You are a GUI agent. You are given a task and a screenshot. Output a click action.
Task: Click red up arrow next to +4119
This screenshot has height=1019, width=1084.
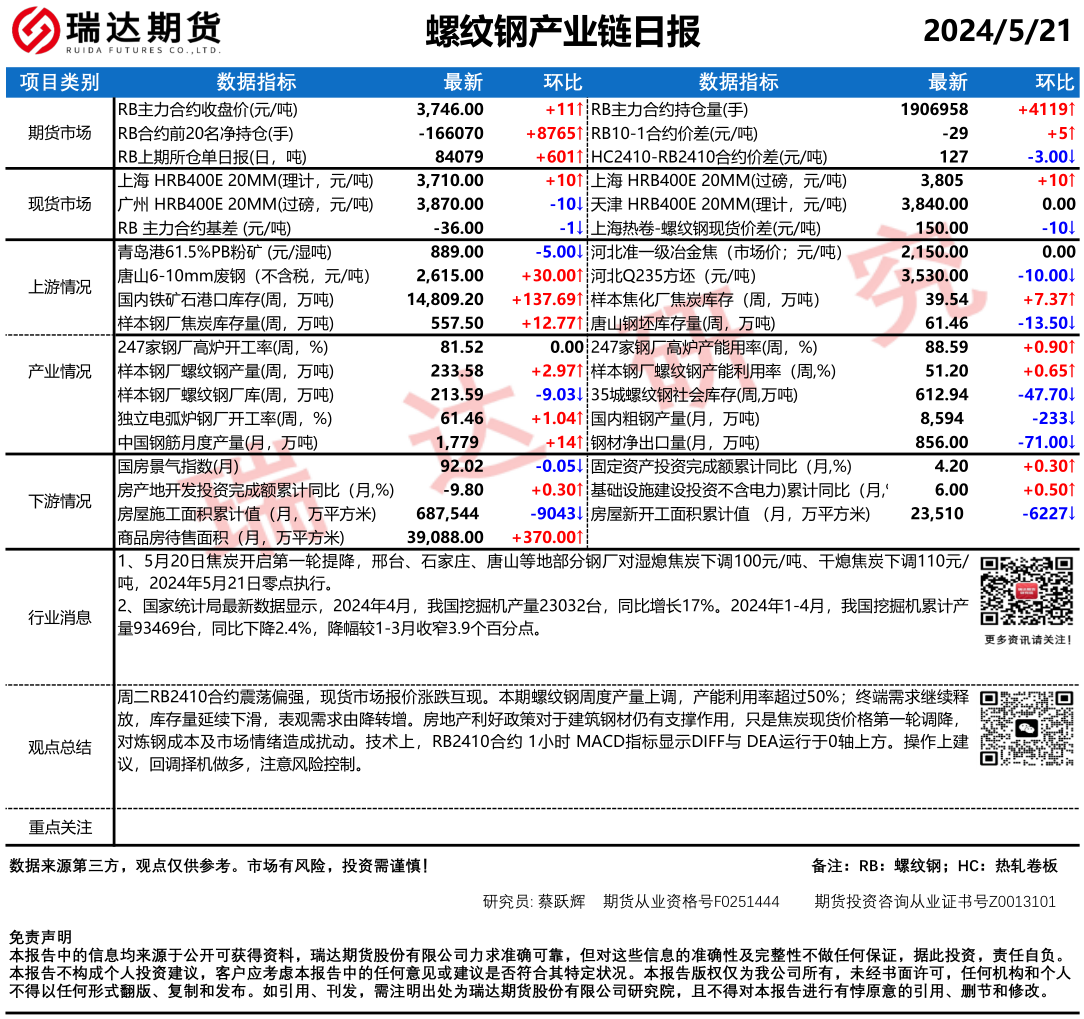click(1071, 109)
